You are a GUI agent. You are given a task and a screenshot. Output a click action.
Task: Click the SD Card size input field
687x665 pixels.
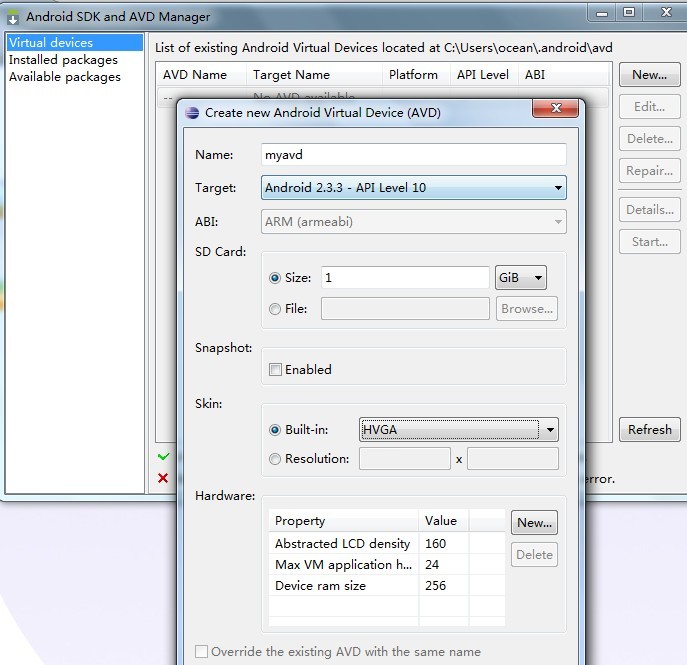(405, 278)
